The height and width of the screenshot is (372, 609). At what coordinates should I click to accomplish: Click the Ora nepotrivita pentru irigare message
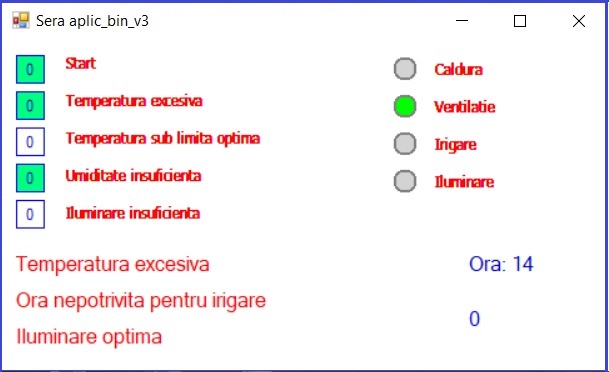141,301
